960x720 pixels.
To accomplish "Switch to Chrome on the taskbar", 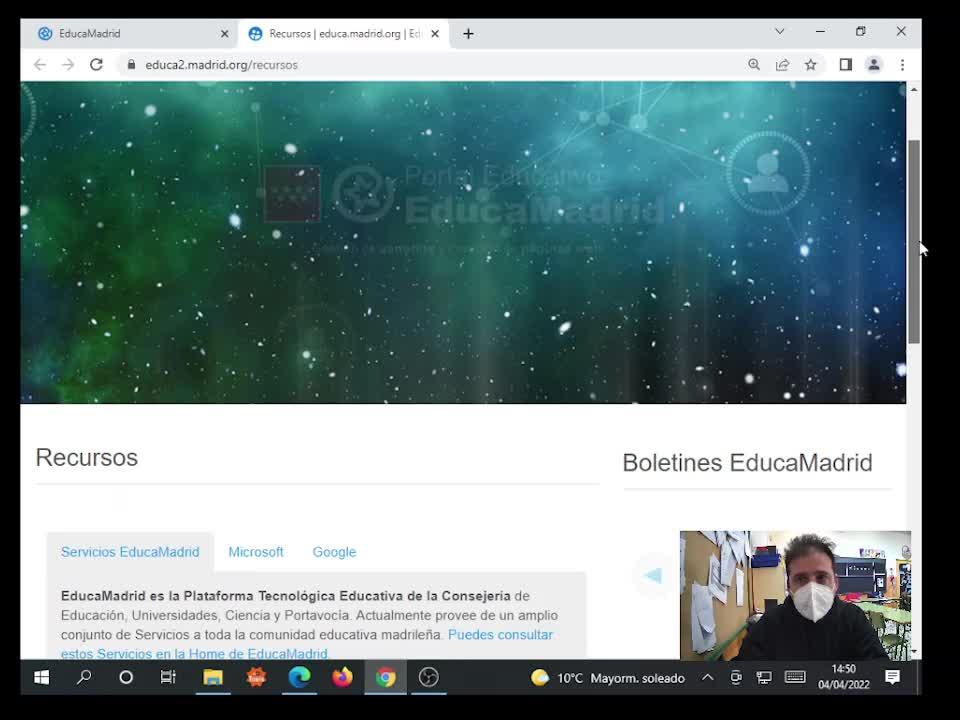I will (x=385, y=677).
